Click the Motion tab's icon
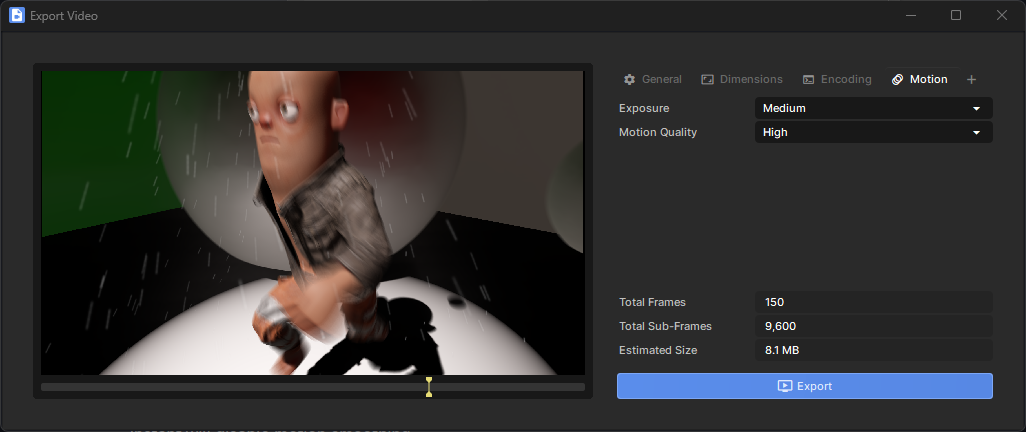 897,79
